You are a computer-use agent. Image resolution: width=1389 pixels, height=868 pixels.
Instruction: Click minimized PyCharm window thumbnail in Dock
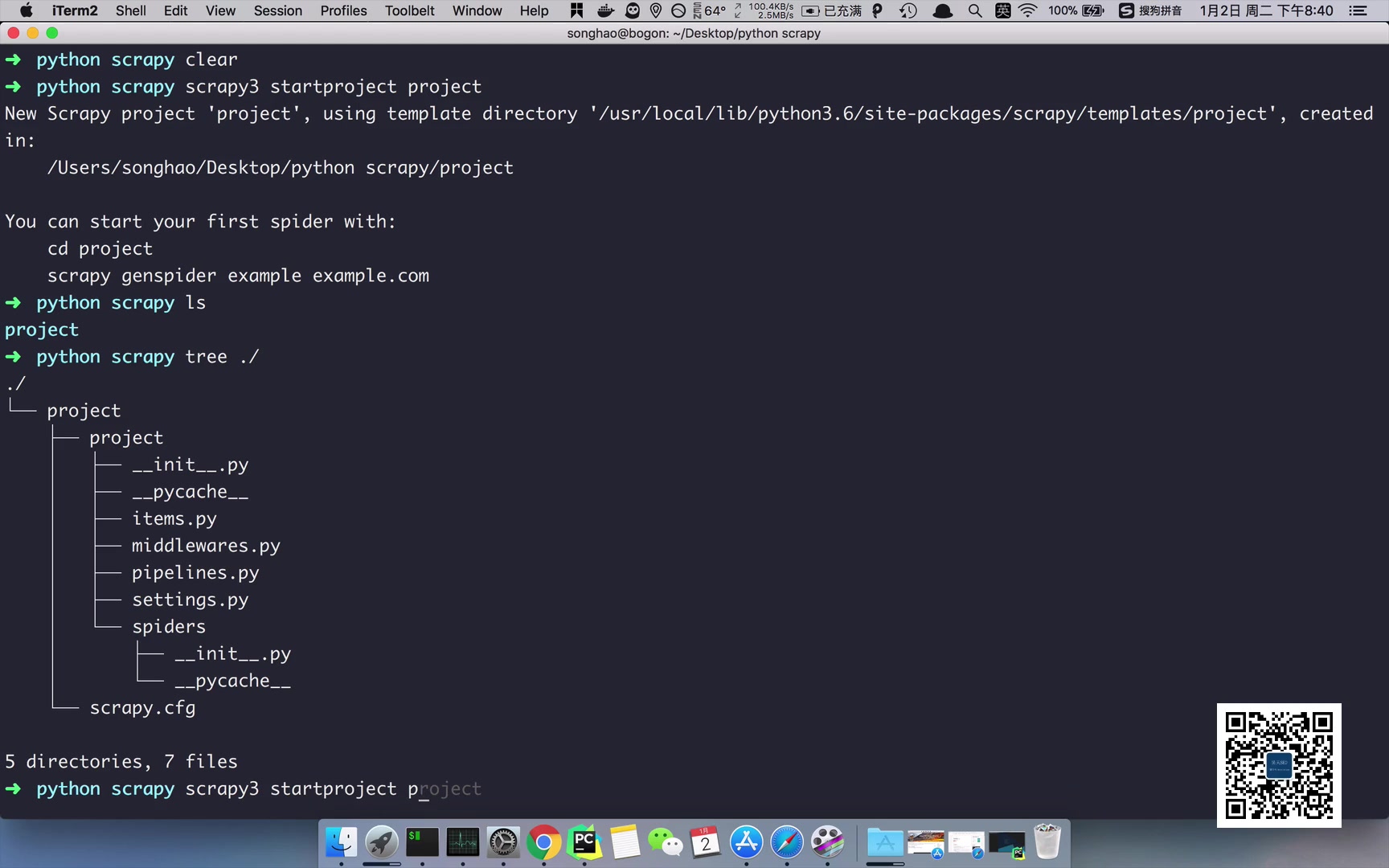click(x=1006, y=845)
